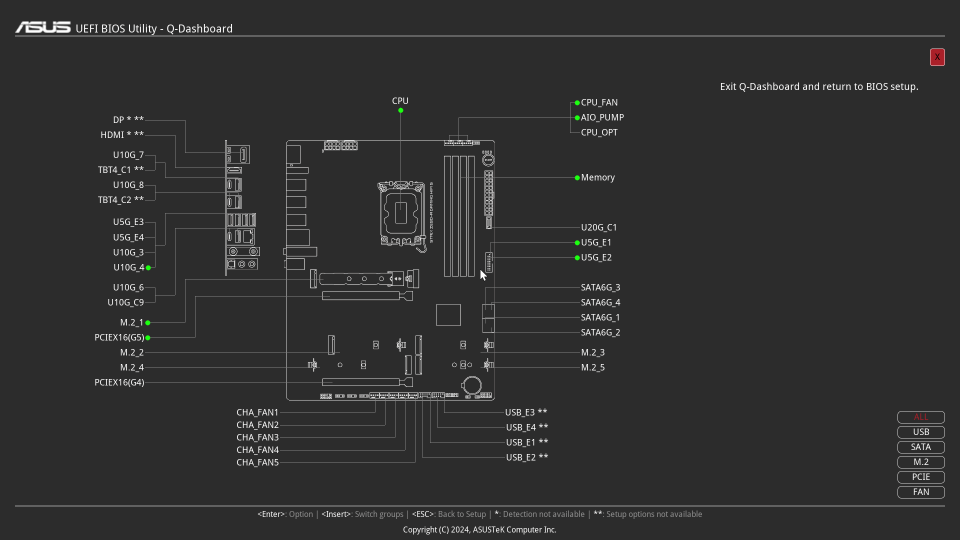Select the DP port label
This screenshot has width=960, height=540.
[x=128, y=120]
